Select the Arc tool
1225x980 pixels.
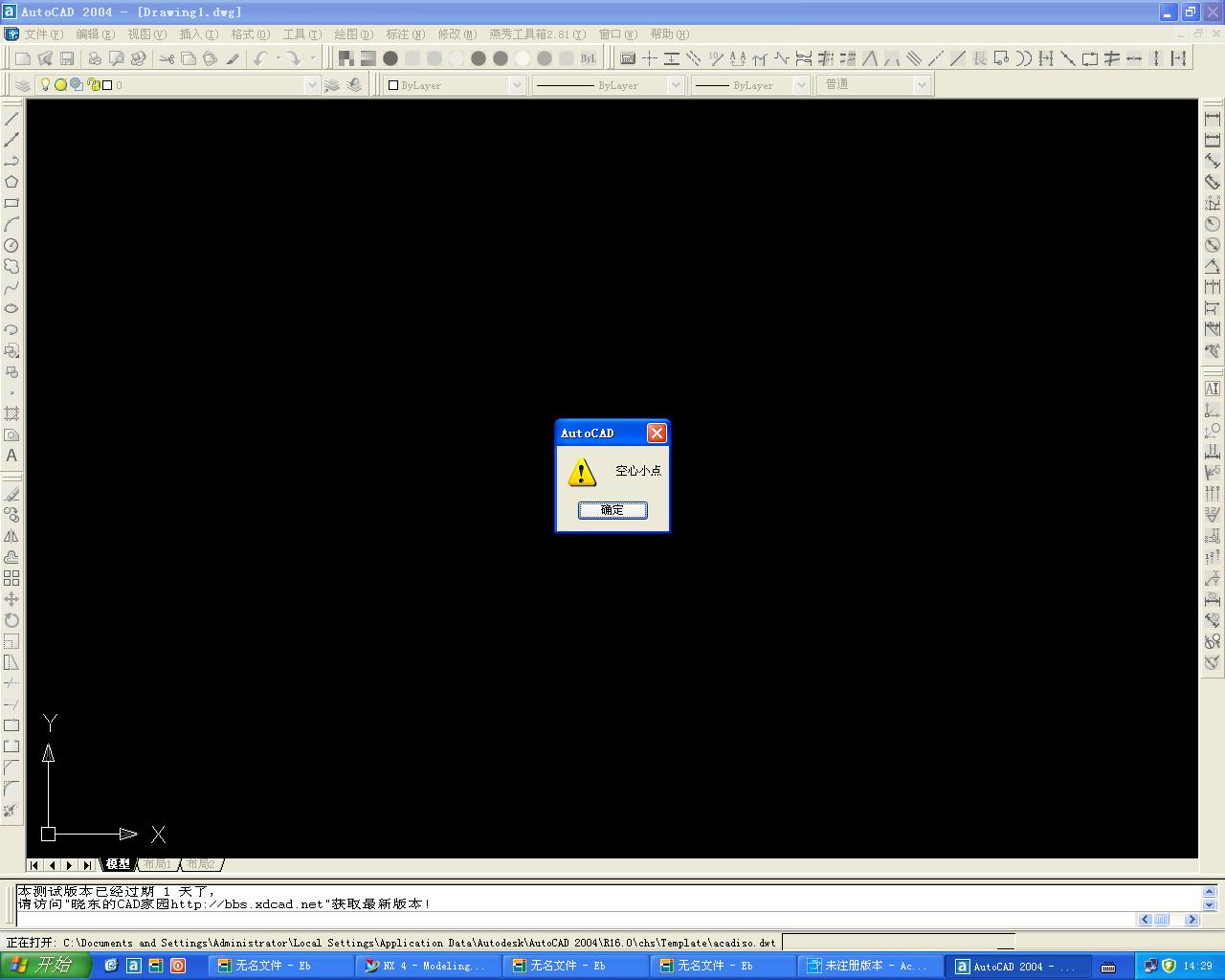point(11,224)
